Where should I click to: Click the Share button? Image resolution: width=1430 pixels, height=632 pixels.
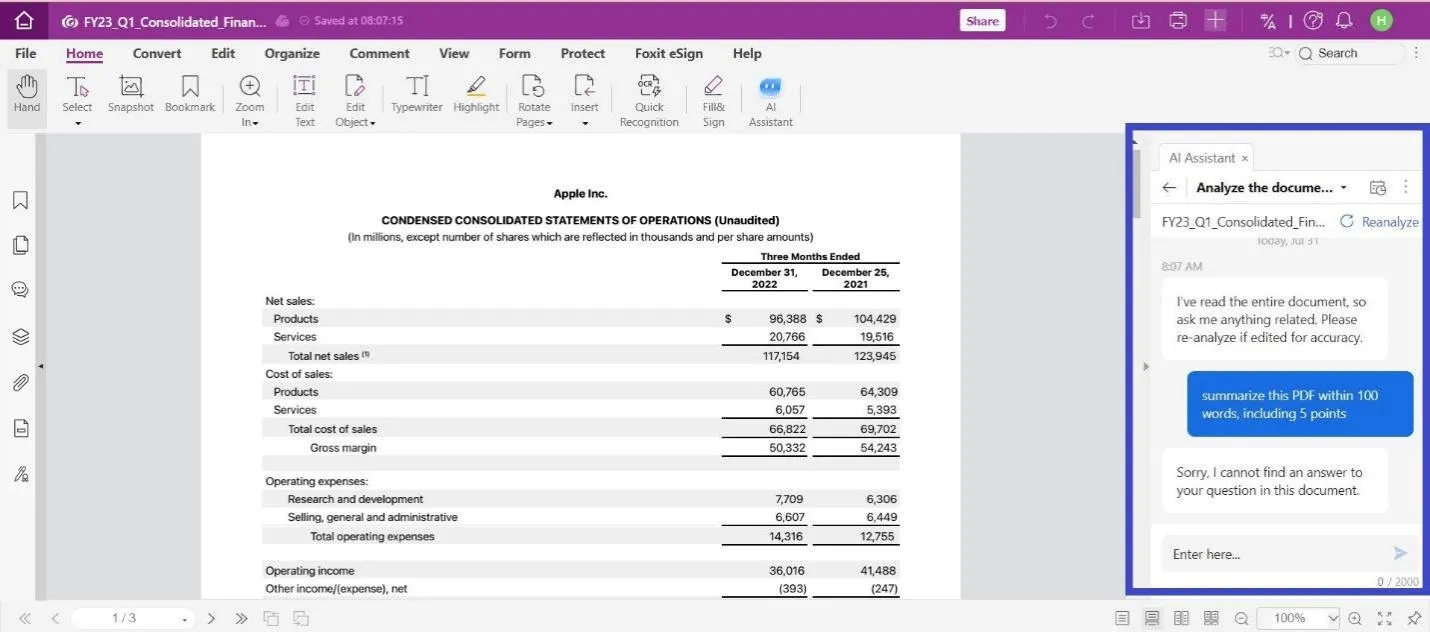(982, 21)
